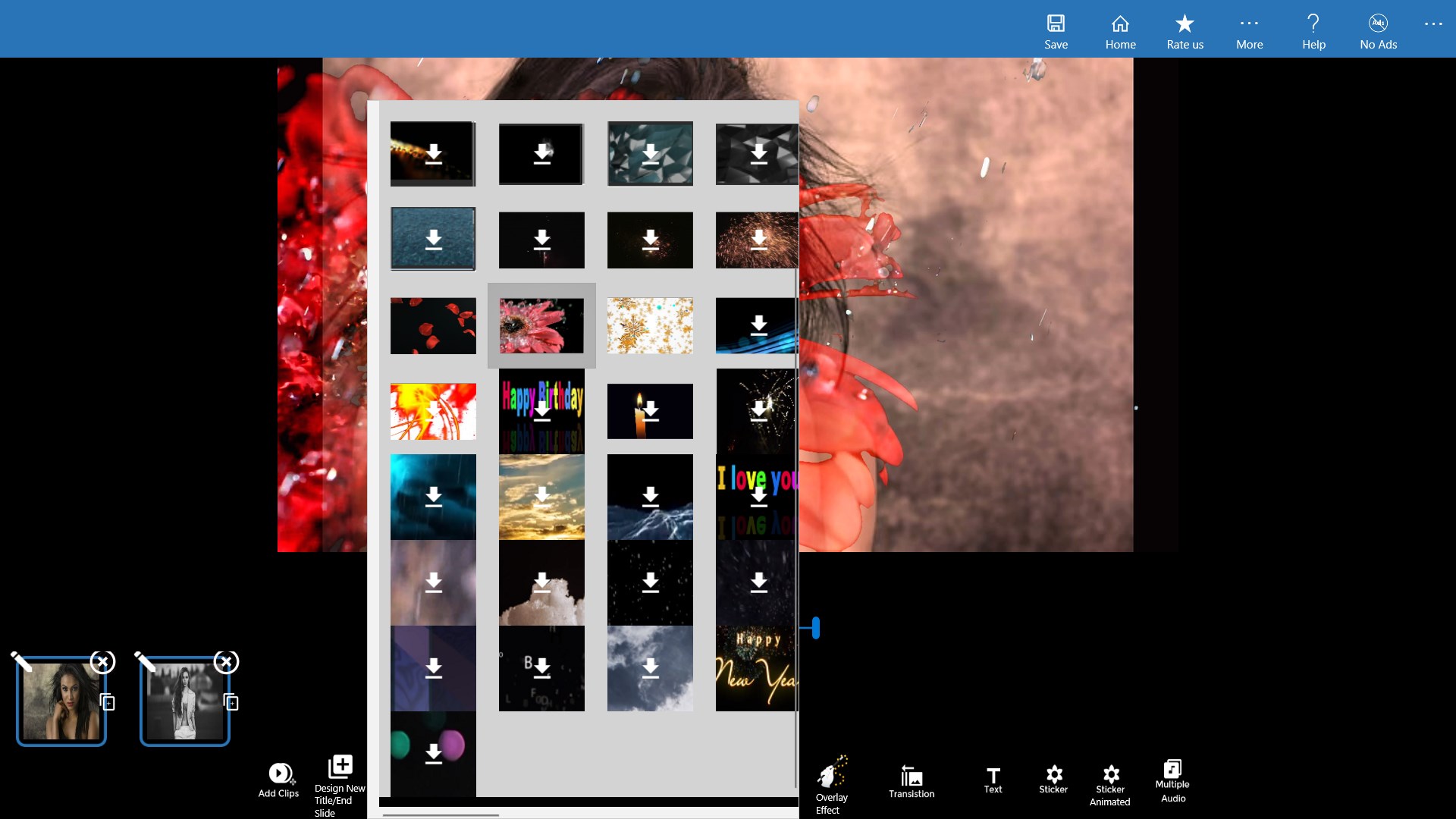Remove the first color portrait clip
Viewport: 1456px width, 819px height.
(102, 662)
